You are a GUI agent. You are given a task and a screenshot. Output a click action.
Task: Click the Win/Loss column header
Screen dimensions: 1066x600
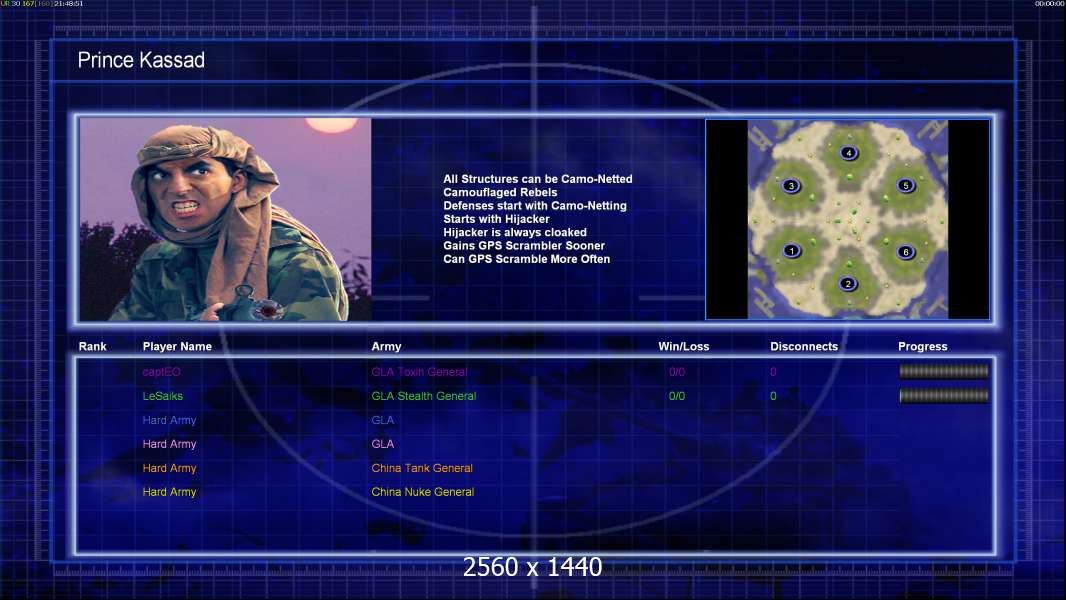coord(683,347)
